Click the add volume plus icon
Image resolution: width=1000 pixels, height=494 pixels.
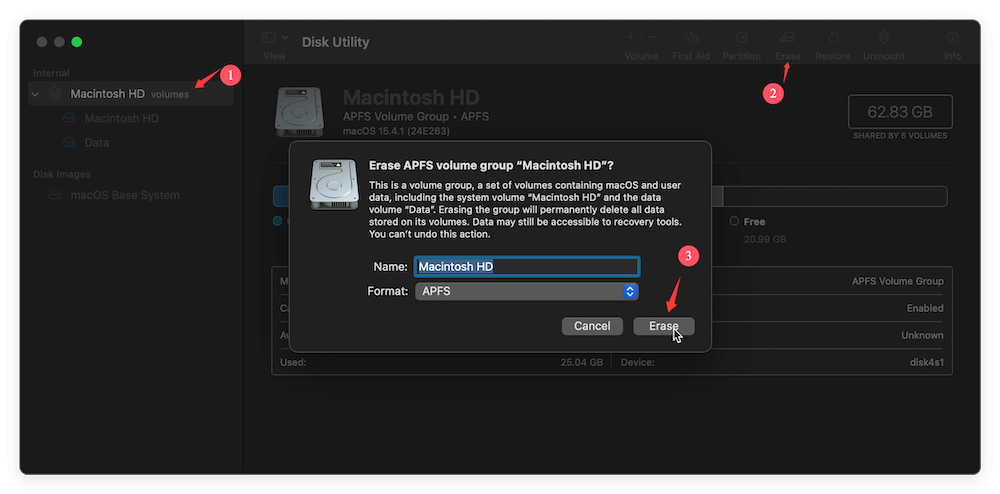point(630,37)
